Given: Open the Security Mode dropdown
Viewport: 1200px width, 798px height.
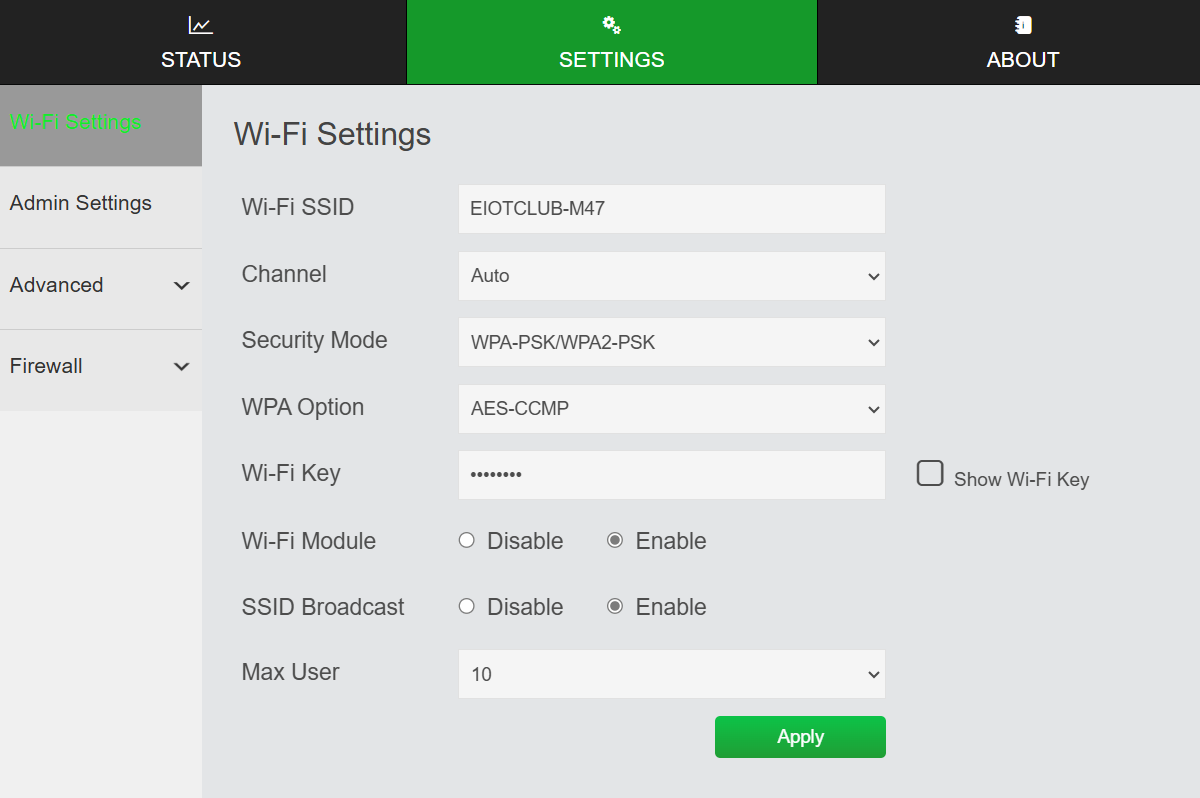Looking at the screenshot, I should coord(671,343).
